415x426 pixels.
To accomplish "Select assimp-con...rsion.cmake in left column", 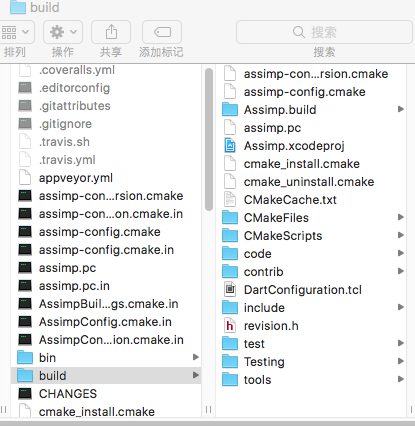I will click(111, 196).
